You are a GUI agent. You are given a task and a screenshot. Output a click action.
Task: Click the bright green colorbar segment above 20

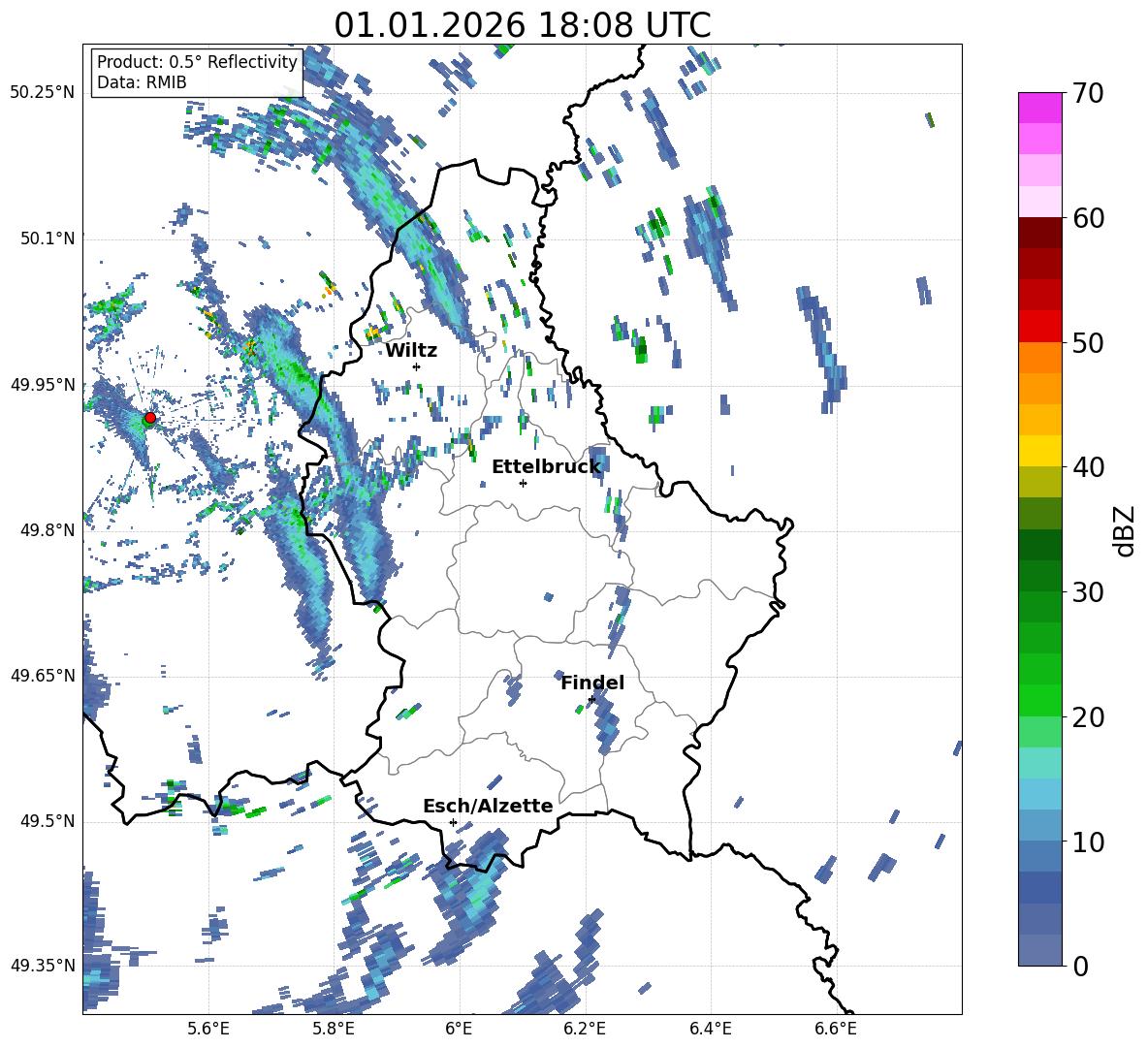pos(1039,700)
